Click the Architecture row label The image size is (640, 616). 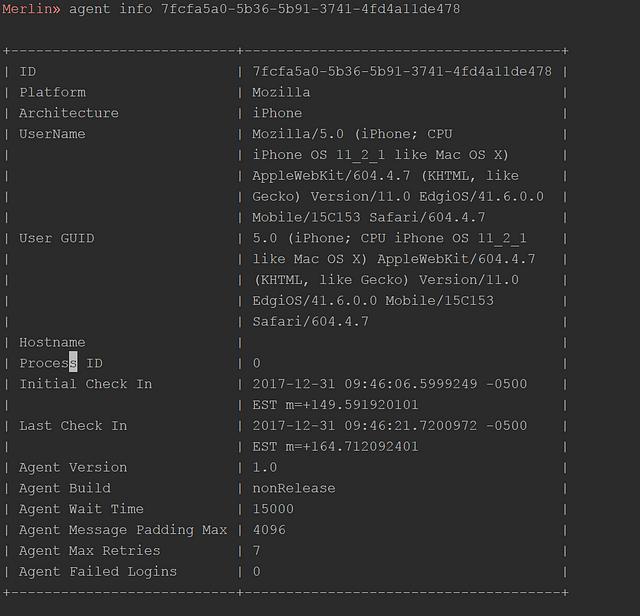pos(68,113)
